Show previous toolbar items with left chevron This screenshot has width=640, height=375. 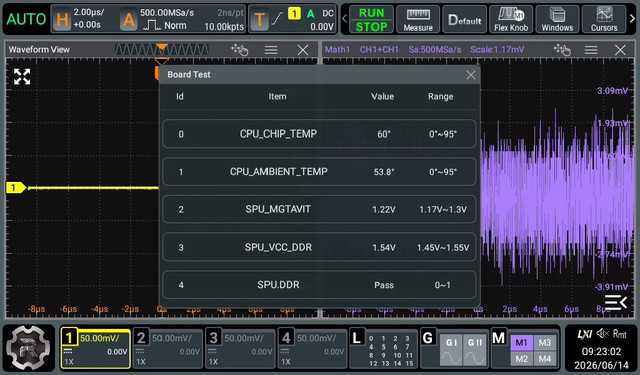(344, 19)
